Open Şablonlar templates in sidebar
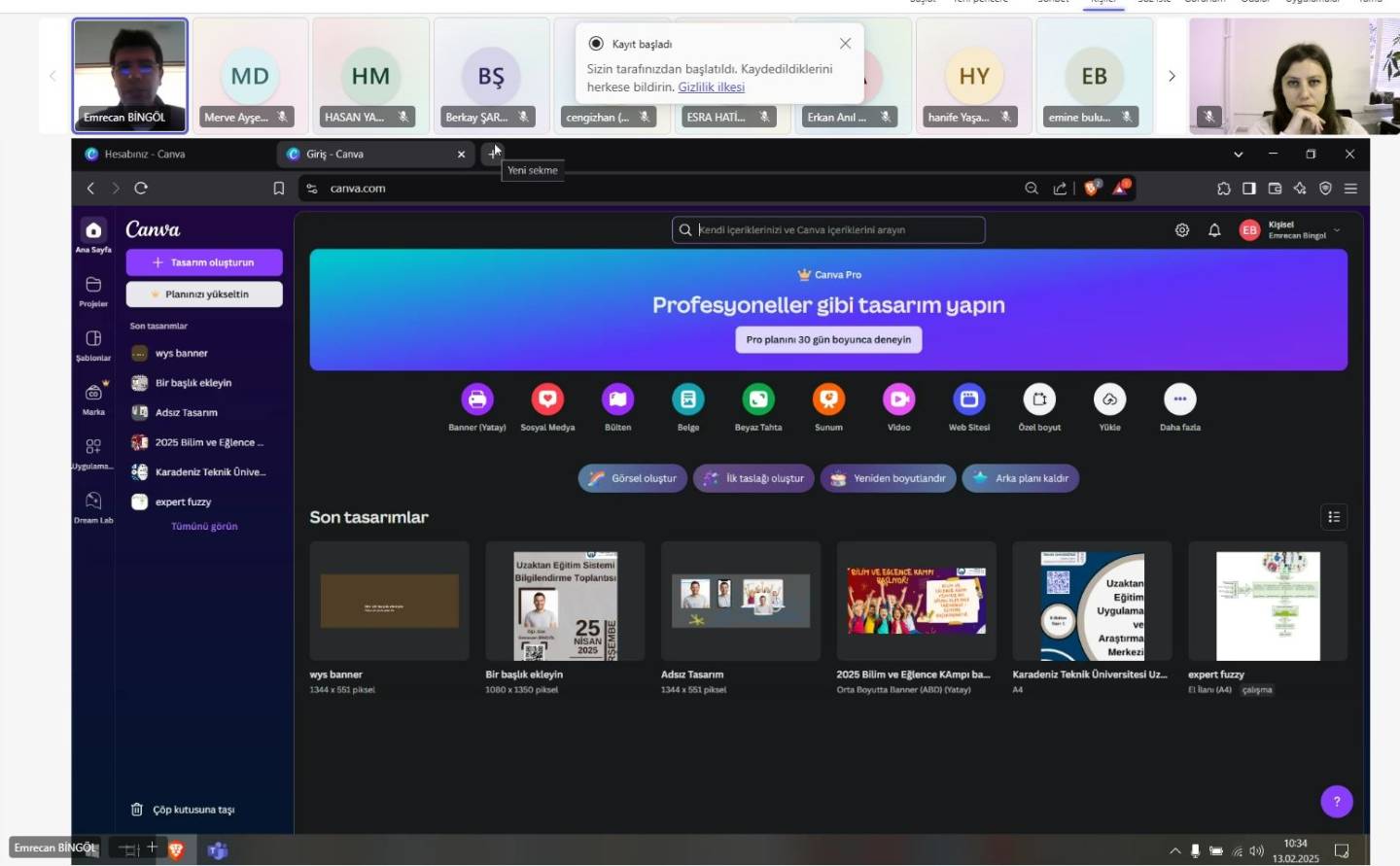The image size is (1400, 866). [93, 338]
